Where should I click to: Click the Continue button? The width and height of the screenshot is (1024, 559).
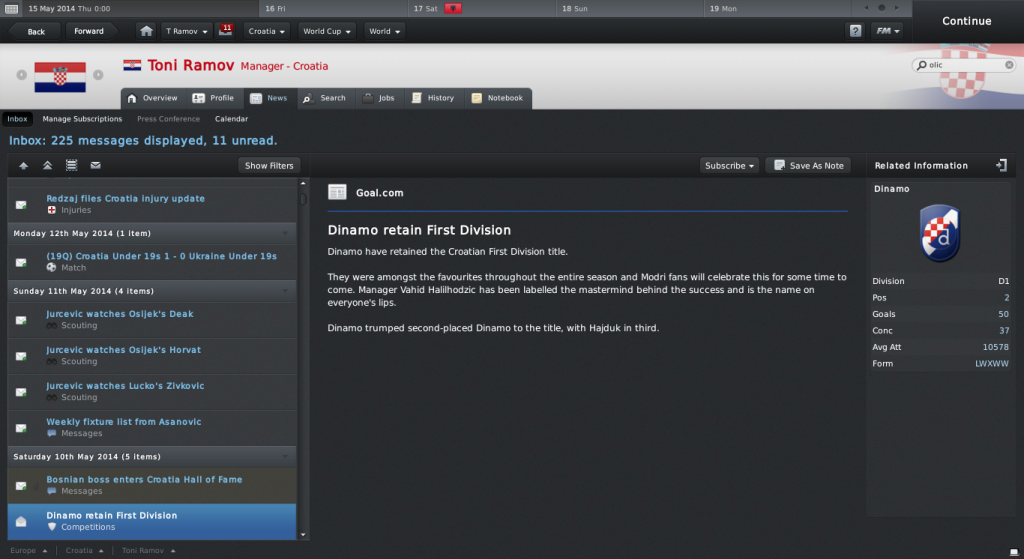(967, 21)
